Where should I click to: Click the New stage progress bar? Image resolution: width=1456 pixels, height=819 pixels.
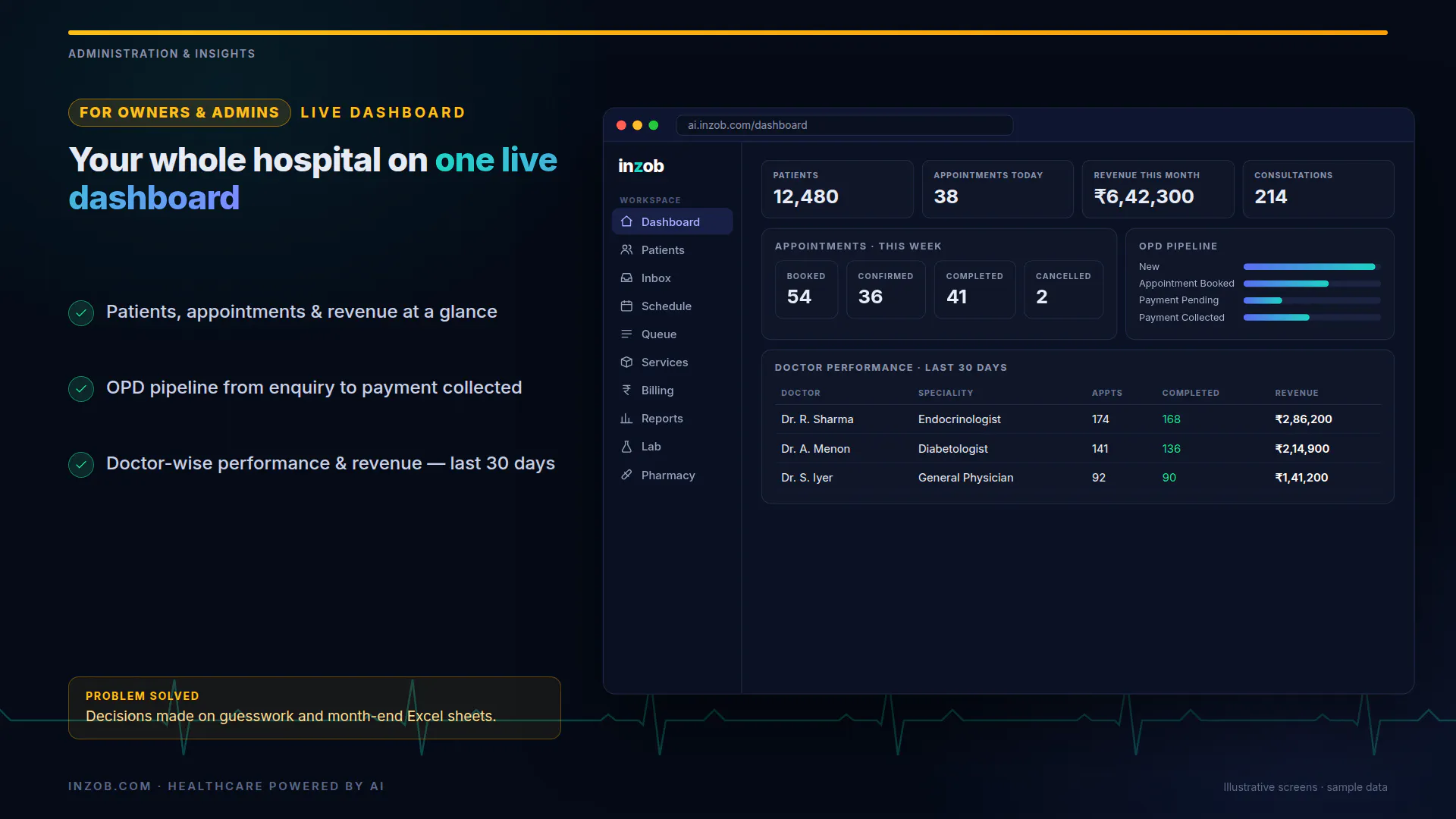point(1312,267)
